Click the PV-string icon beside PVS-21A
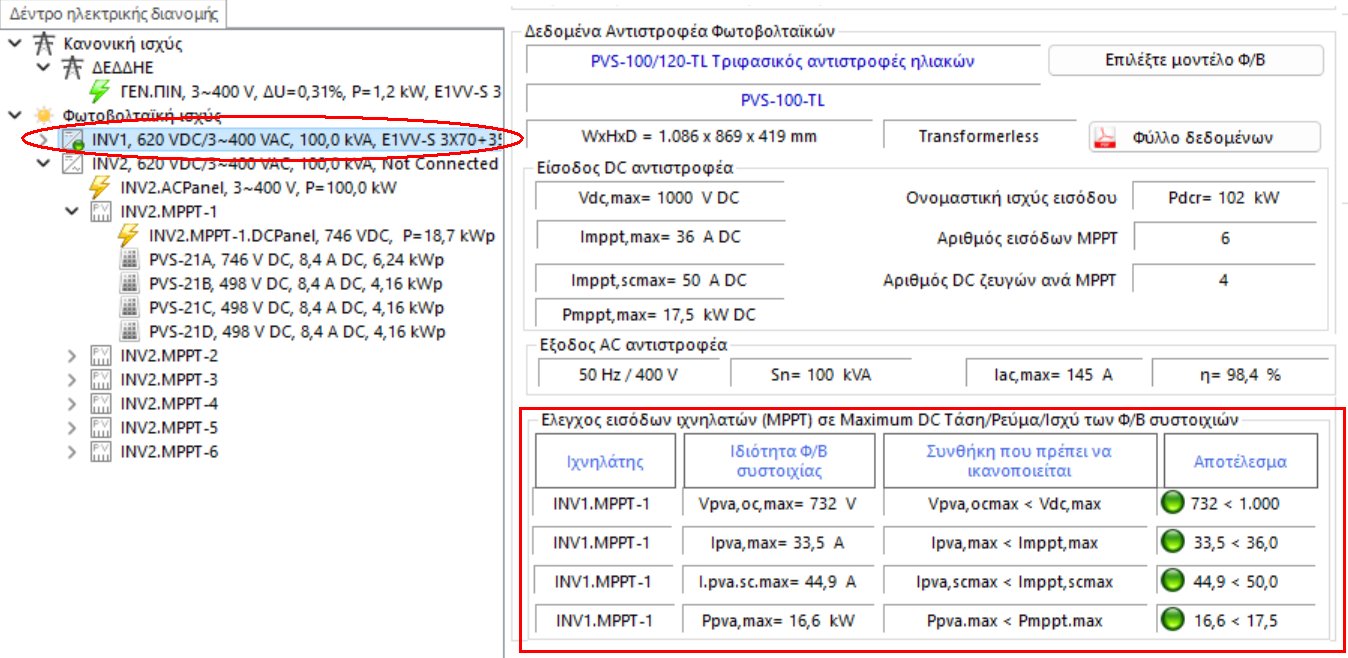Image resolution: width=1348 pixels, height=658 pixels. click(x=128, y=260)
